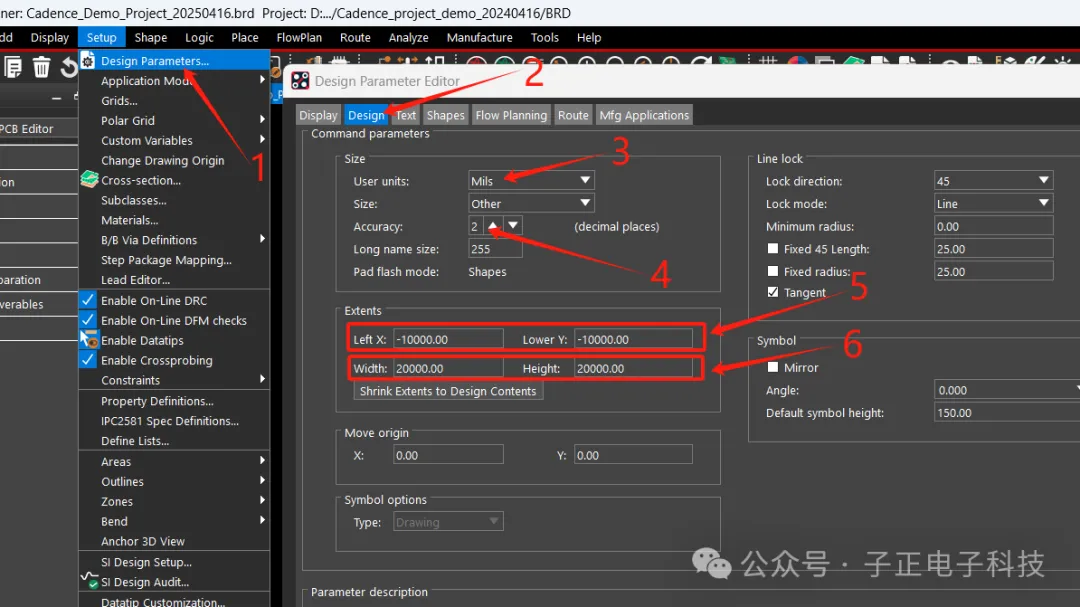Image resolution: width=1080 pixels, height=607 pixels.
Task: Check the Mirror symbol checkbox
Action: click(773, 367)
